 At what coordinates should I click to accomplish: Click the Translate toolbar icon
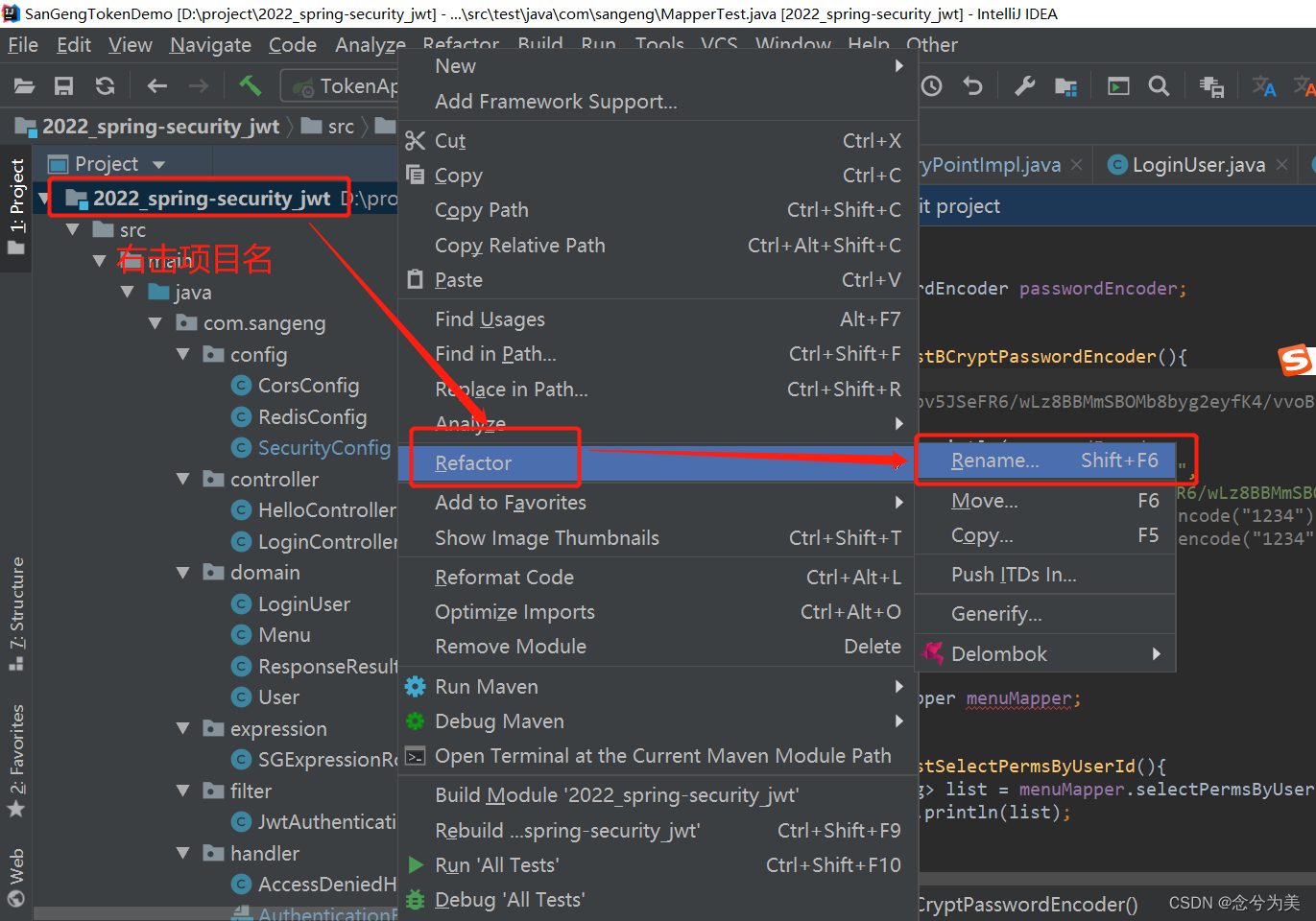pyautogui.click(x=1264, y=86)
